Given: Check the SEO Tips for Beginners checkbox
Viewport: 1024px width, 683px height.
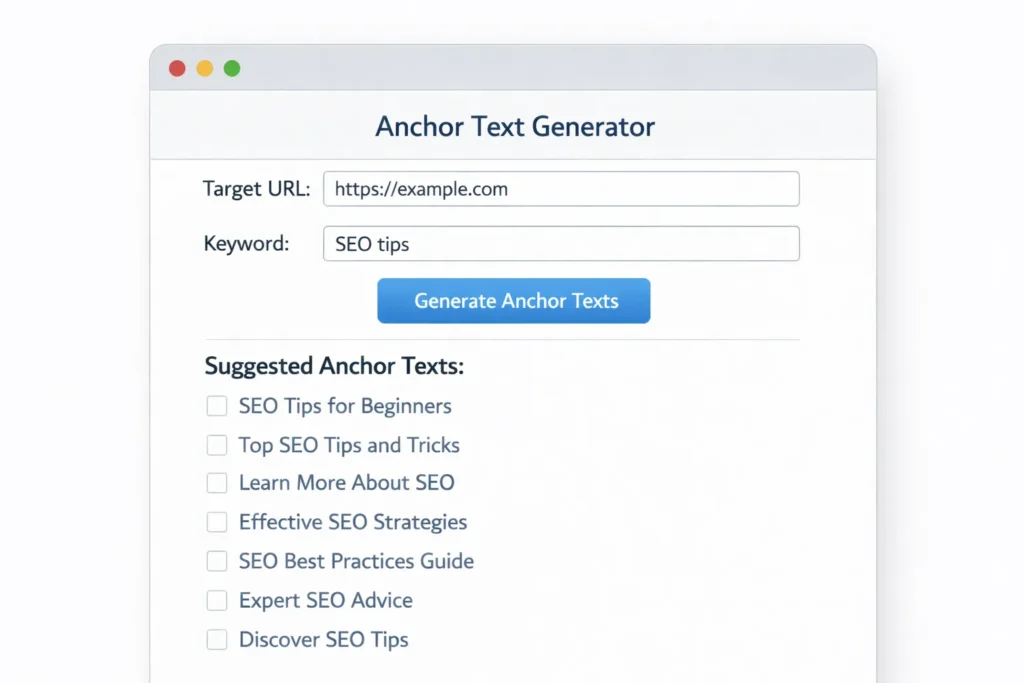Looking at the screenshot, I should [x=217, y=406].
